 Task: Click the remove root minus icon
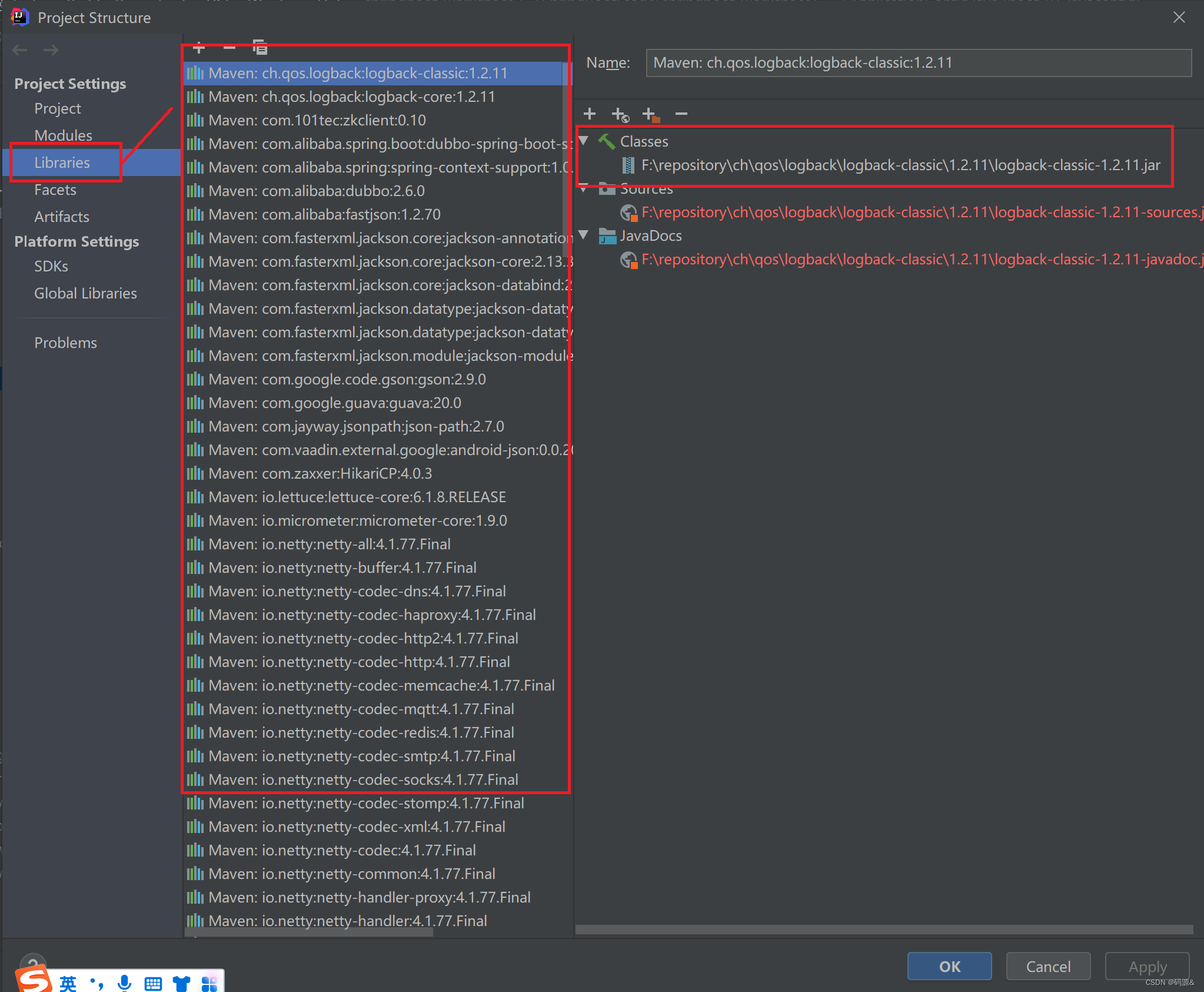pyautogui.click(x=681, y=114)
